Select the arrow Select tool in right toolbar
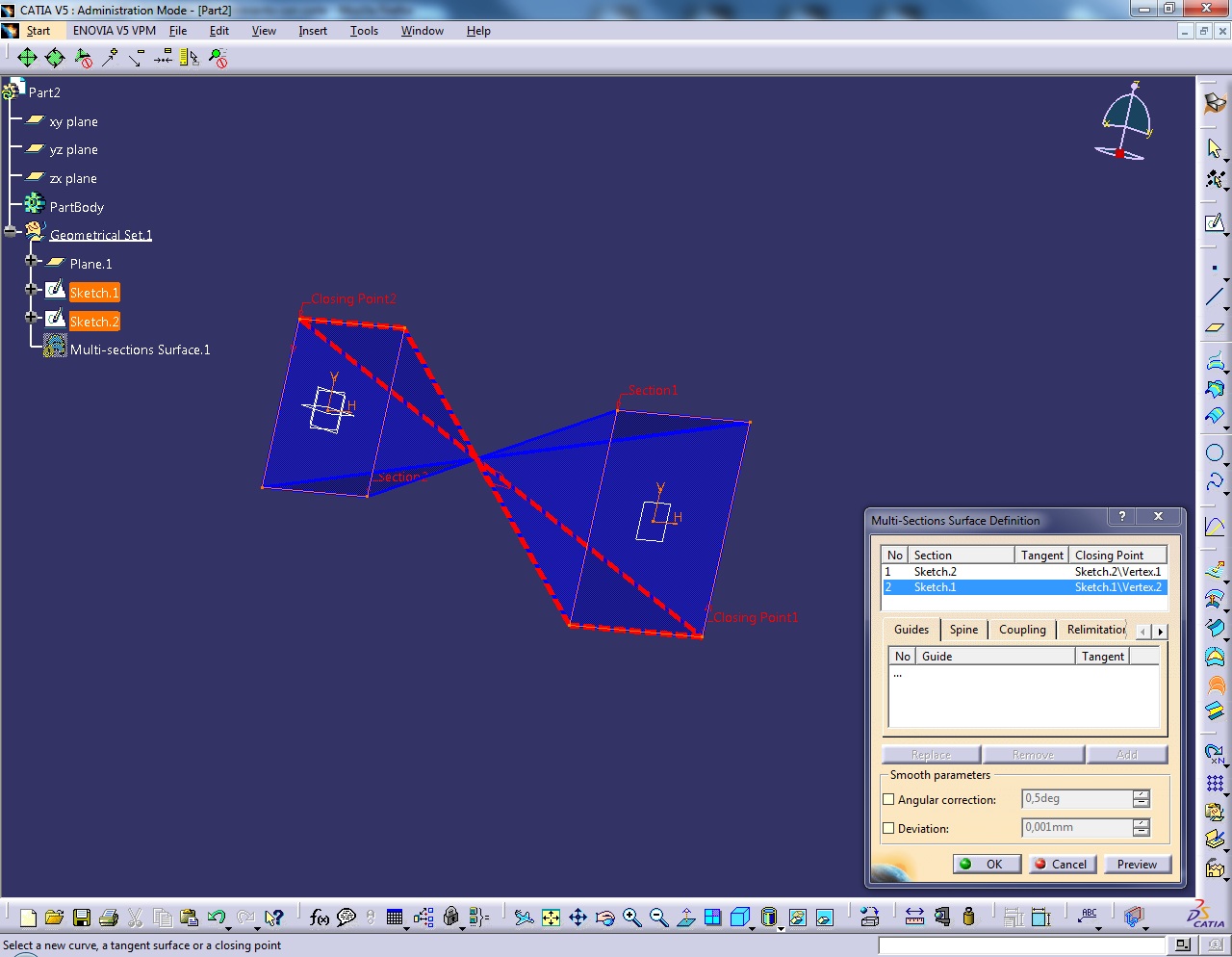1232x957 pixels. (x=1215, y=148)
